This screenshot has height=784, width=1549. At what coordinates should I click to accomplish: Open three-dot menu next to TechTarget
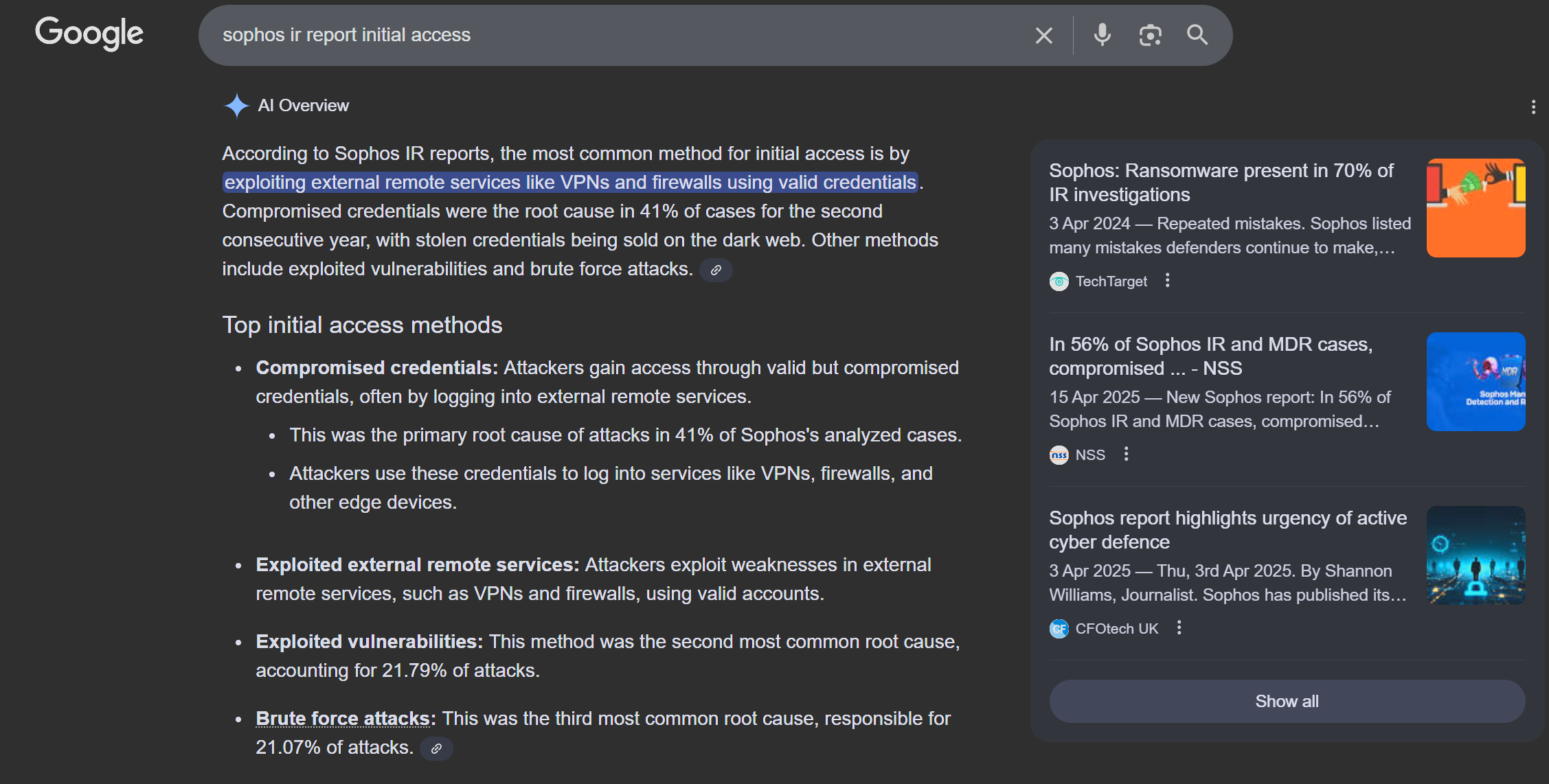[1167, 281]
